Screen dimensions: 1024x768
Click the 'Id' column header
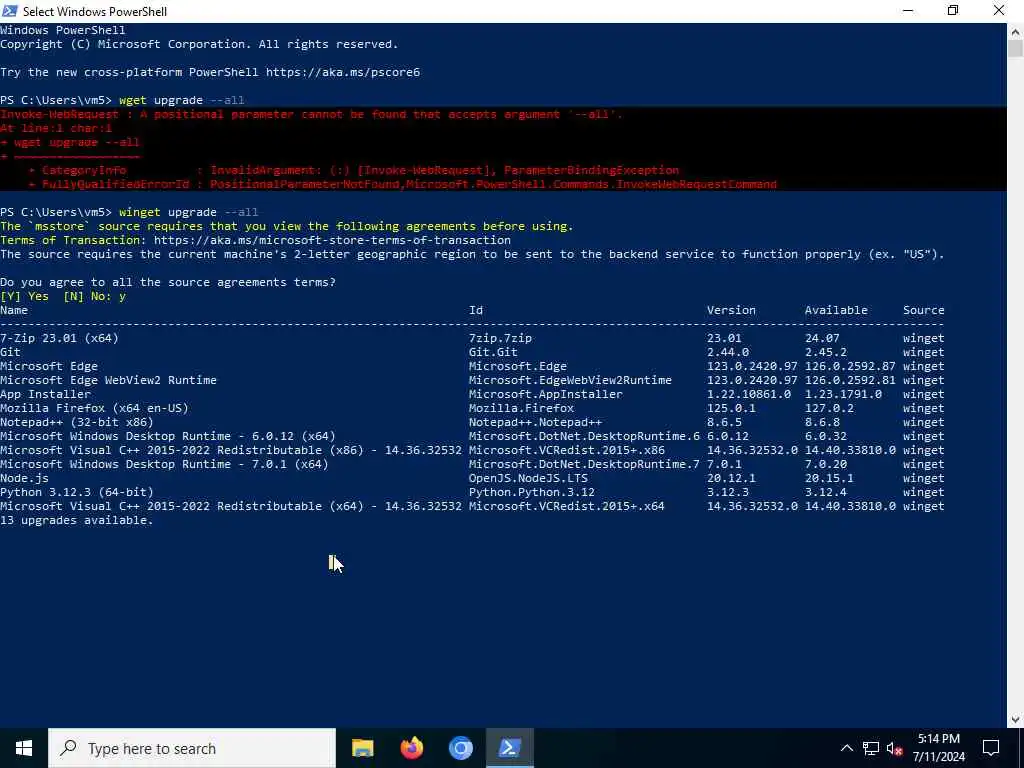[x=475, y=310]
